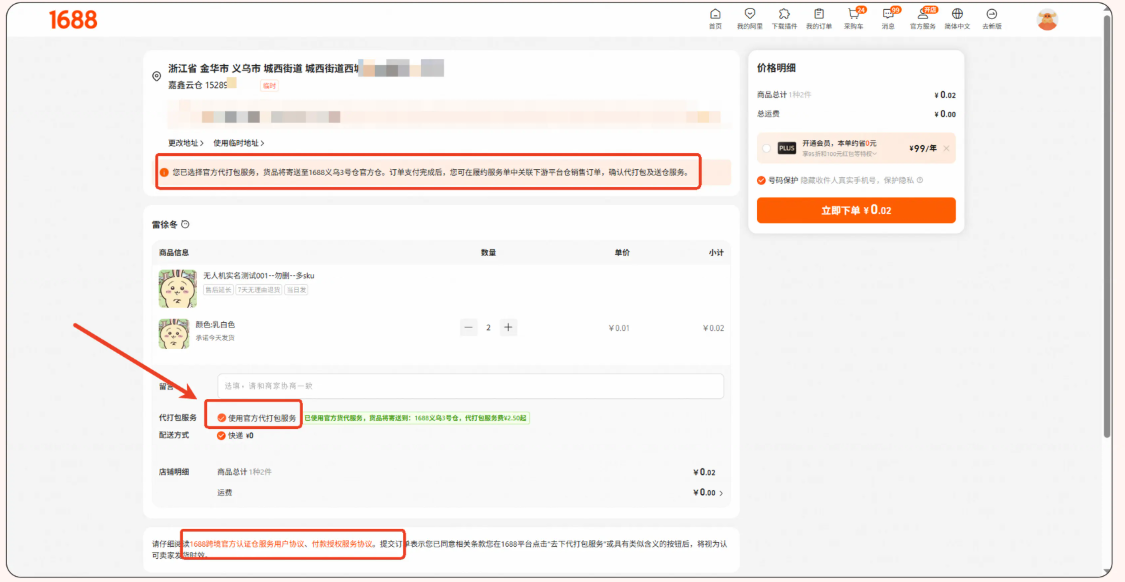Click the 1688 logo
Viewport: 1125px width, 582px height.
(73, 20)
